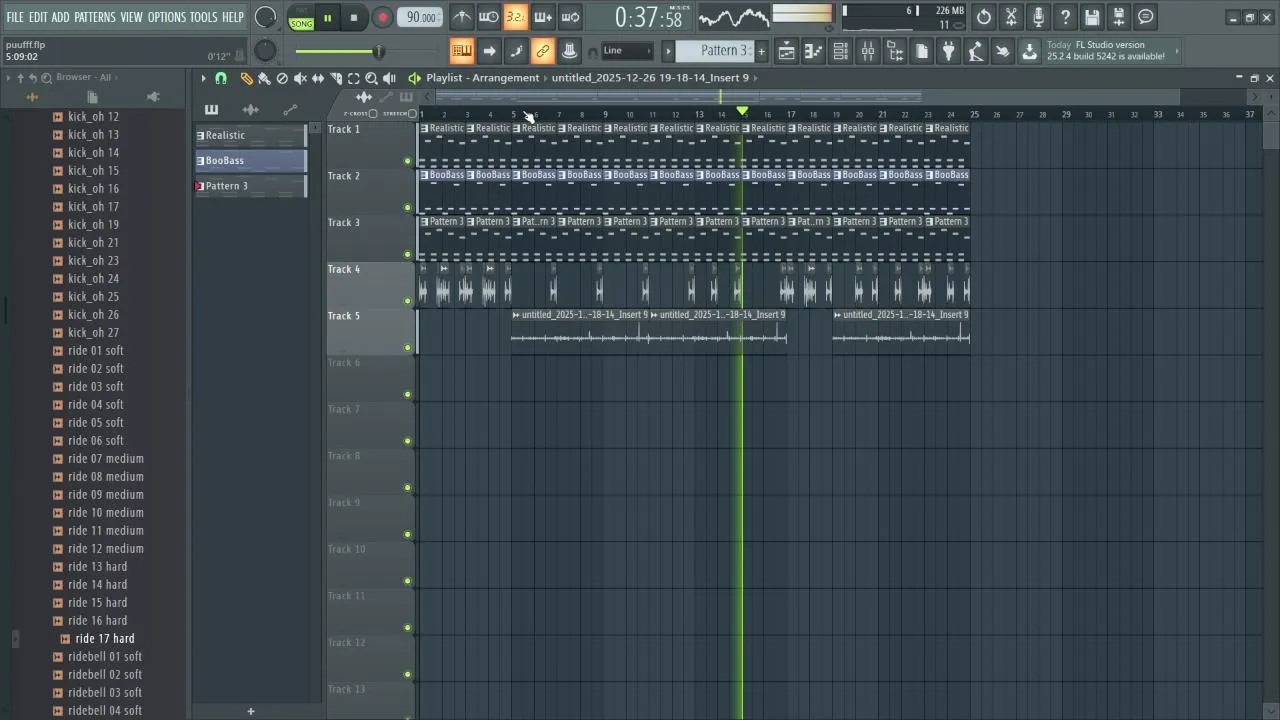Toggle typing keyboard to piano icon
1280x720 pixels.
[461, 51]
